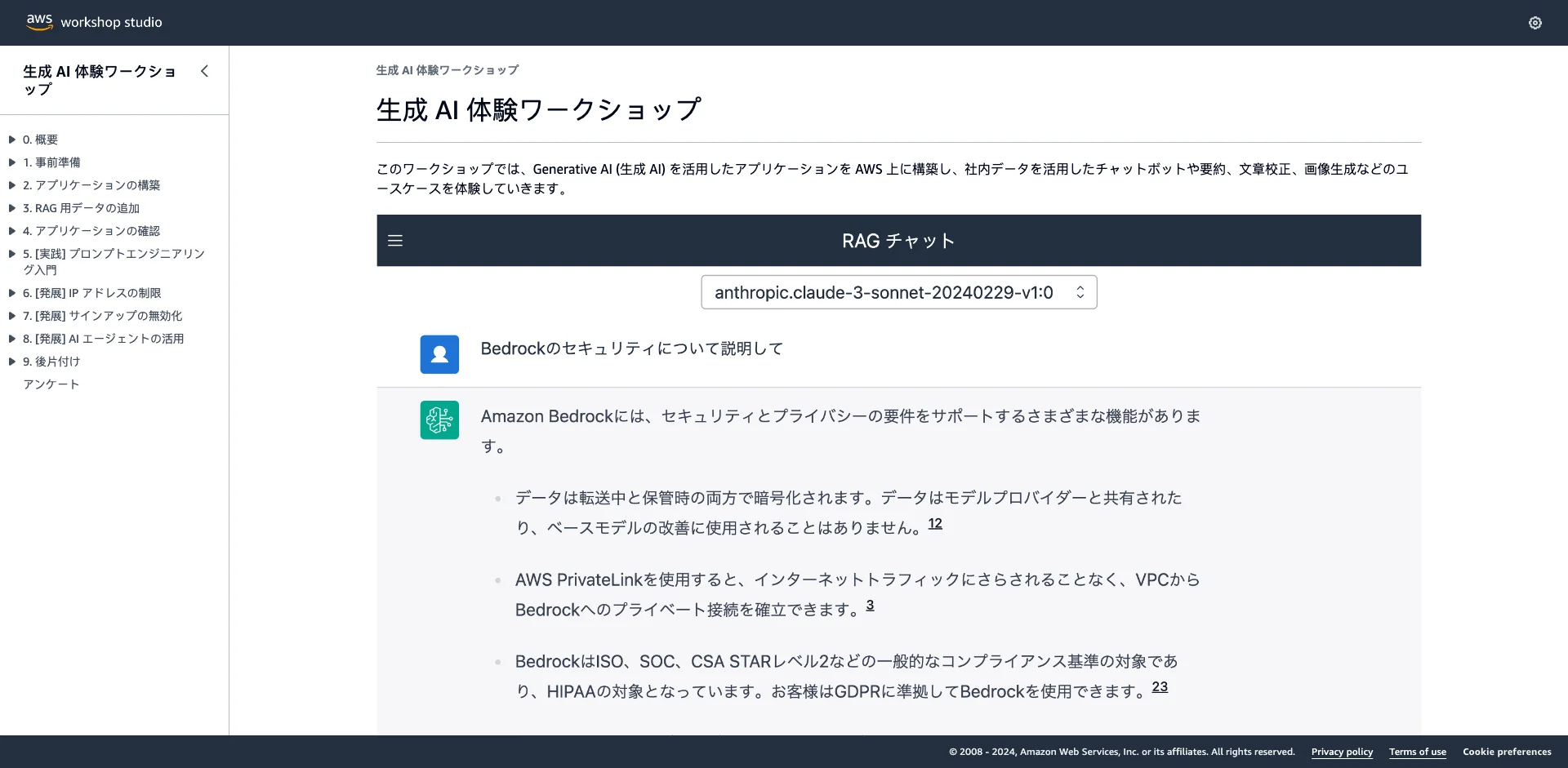Expand 8. [発展] AI エージェントの活用 triangle
1568x768 pixels.
(x=12, y=339)
